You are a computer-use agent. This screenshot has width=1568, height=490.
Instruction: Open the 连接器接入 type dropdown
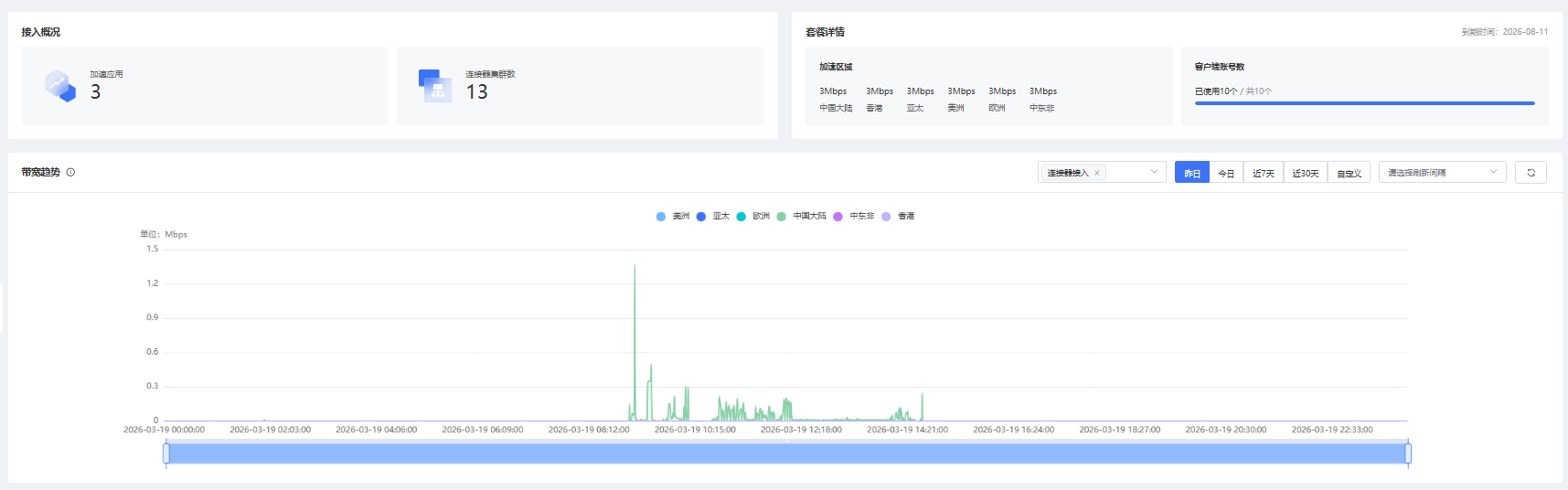[x=1153, y=172]
